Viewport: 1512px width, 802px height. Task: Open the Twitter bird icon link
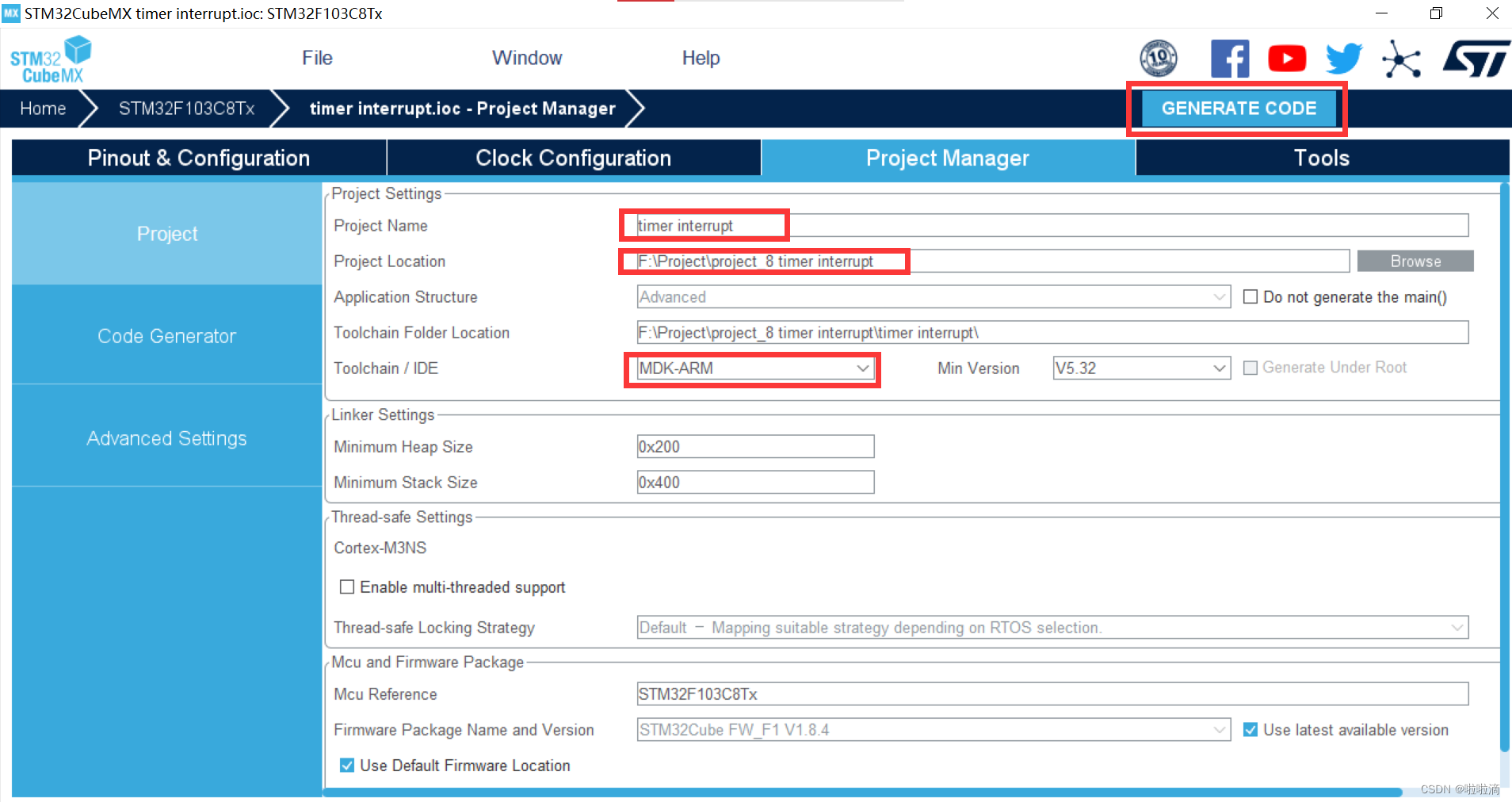(1344, 59)
